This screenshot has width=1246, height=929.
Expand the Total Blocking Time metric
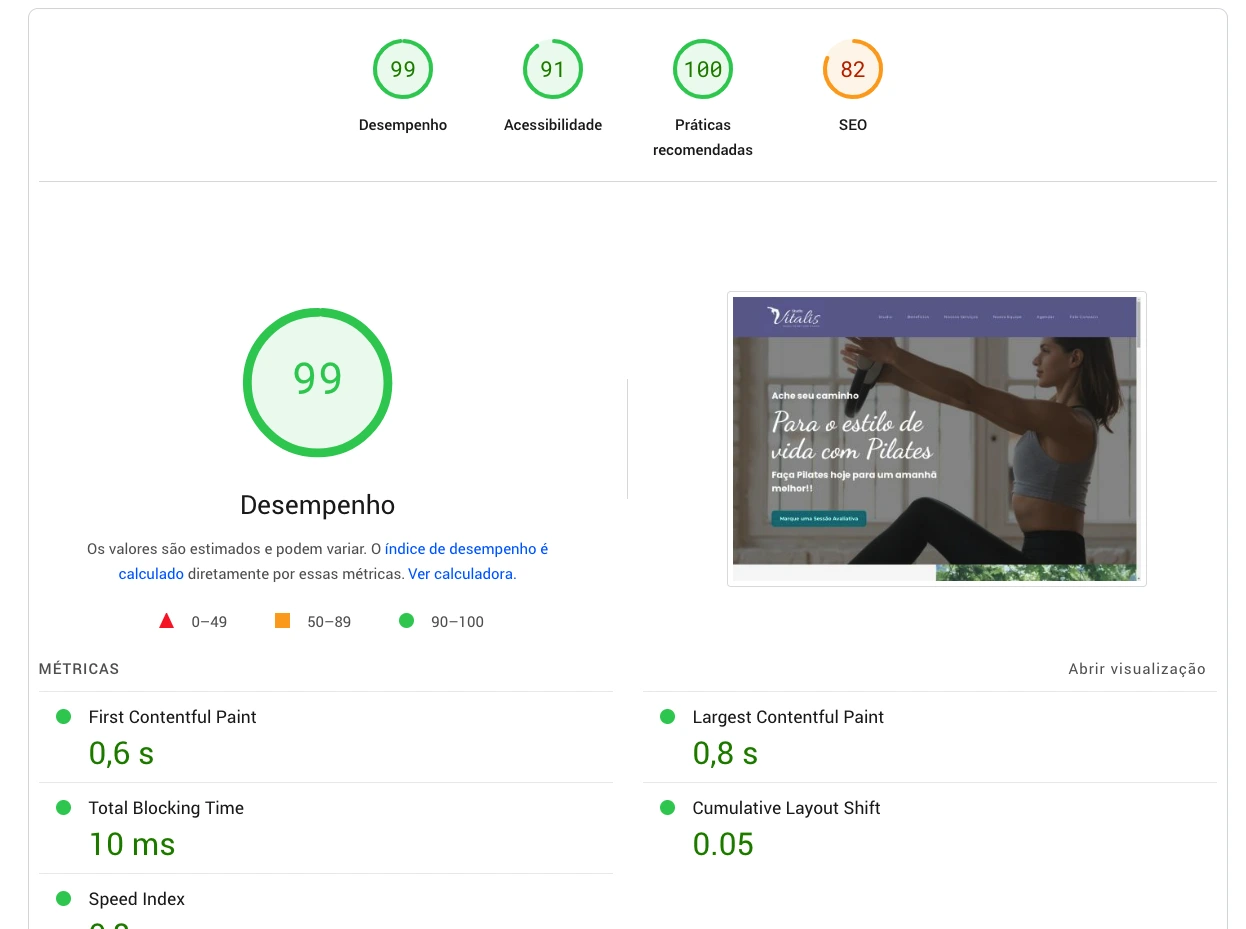166,808
